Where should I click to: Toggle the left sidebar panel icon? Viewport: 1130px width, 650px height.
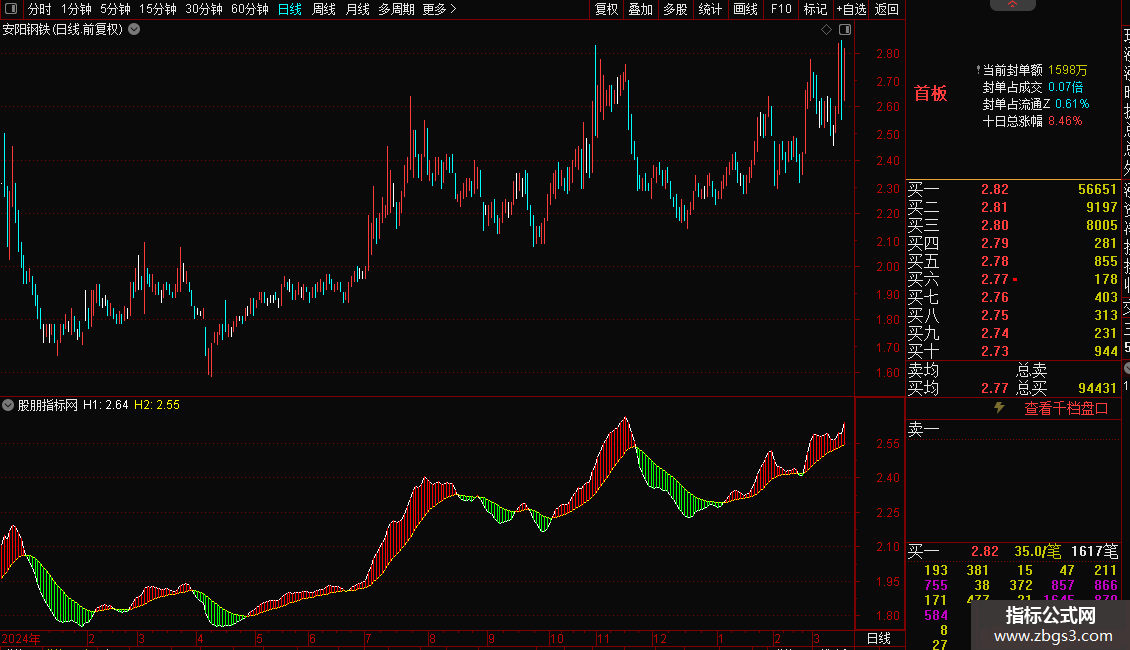pos(11,9)
